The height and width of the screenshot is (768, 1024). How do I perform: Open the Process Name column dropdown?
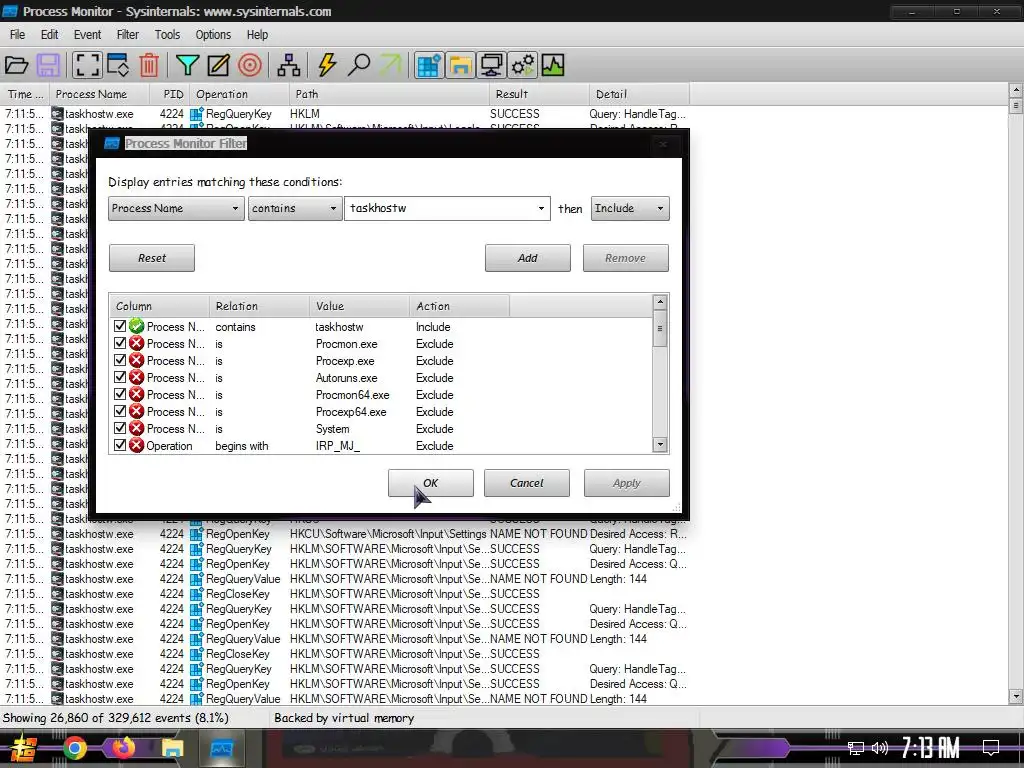176,208
